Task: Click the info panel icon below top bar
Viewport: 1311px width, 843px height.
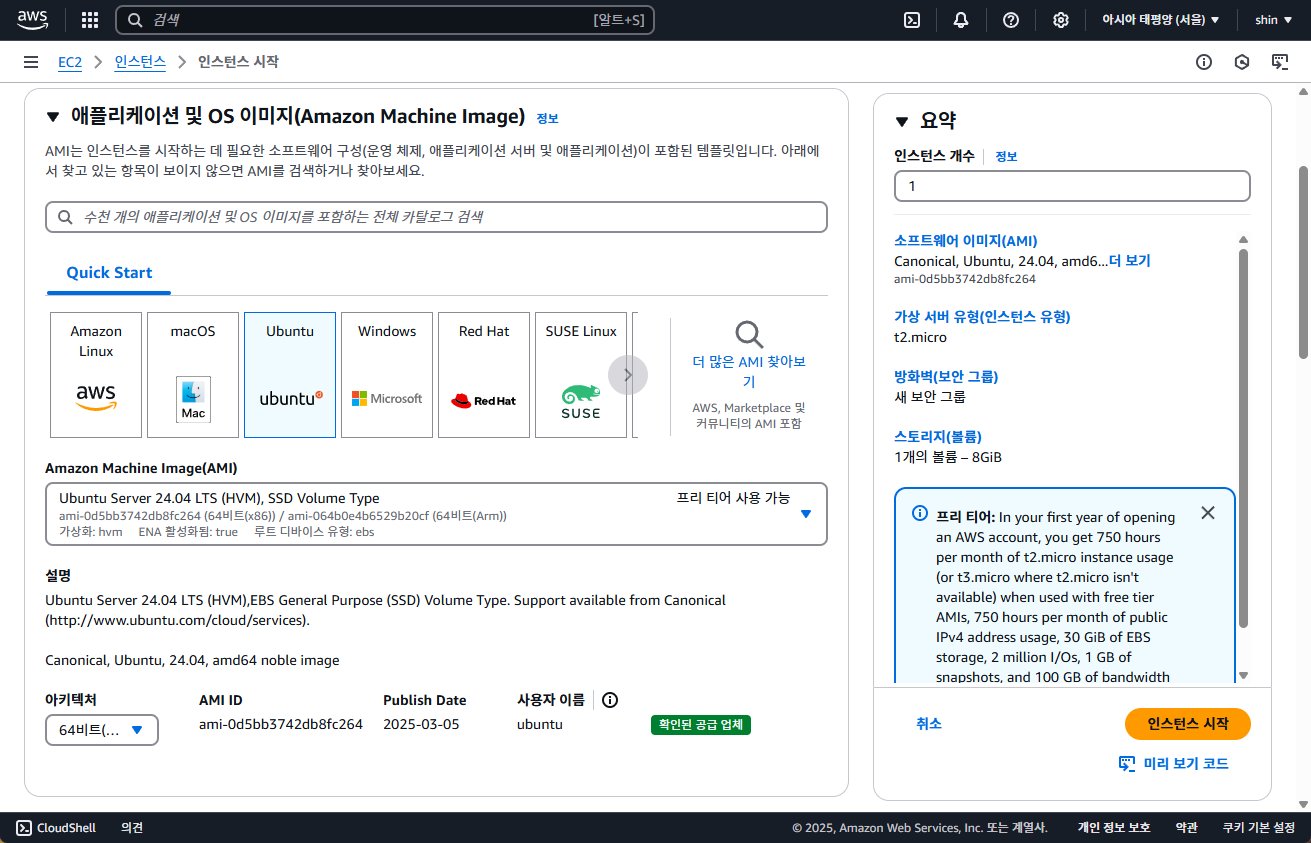Action: pos(1204,62)
